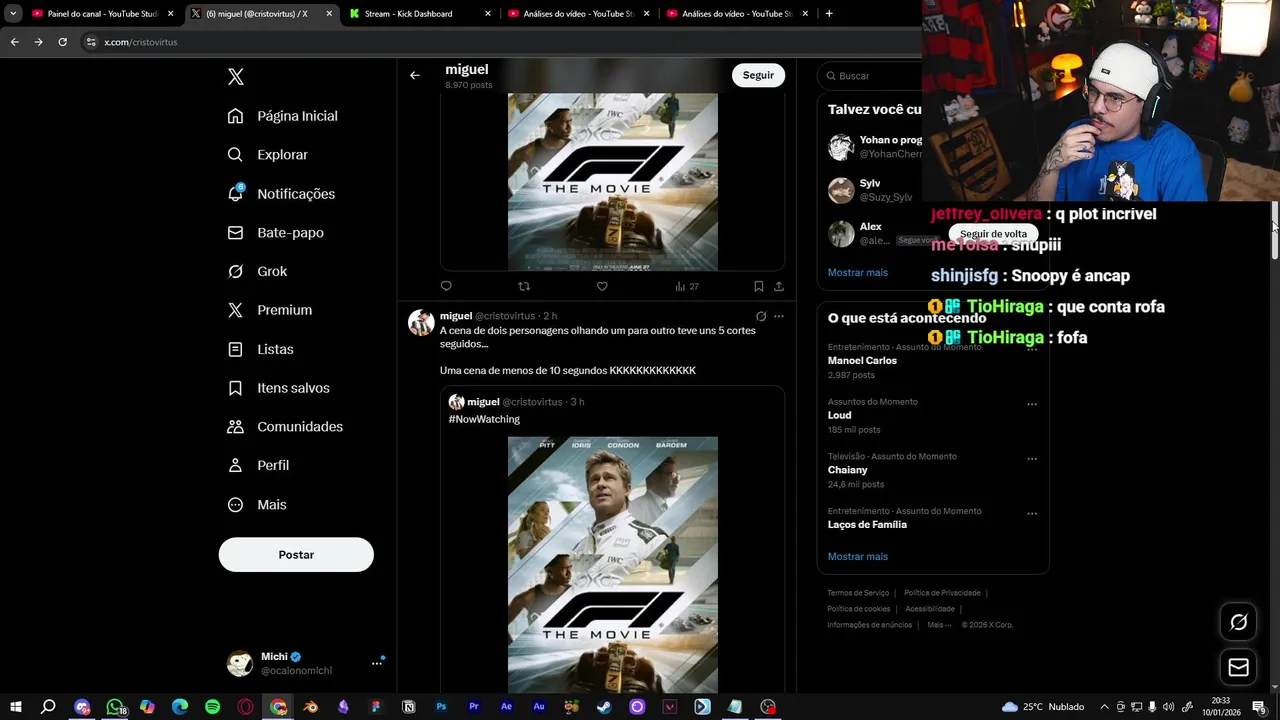Open Bate-papo messages
This screenshot has width=1280, height=720.
pos(276,233)
